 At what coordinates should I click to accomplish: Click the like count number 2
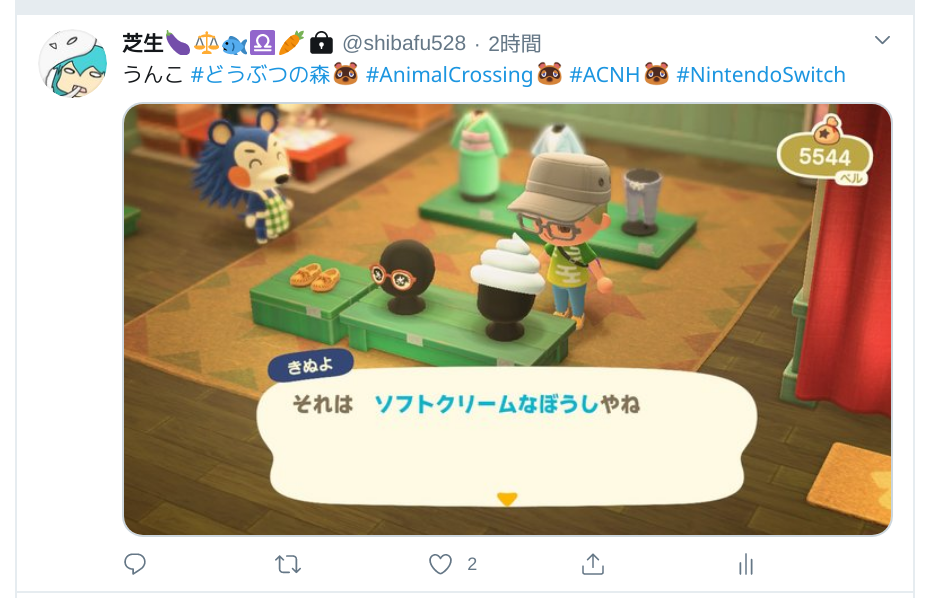tap(472, 564)
